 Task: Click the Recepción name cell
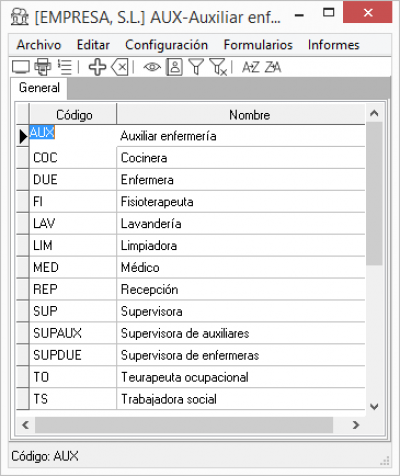pyautogui.click(x=241, y=289)
